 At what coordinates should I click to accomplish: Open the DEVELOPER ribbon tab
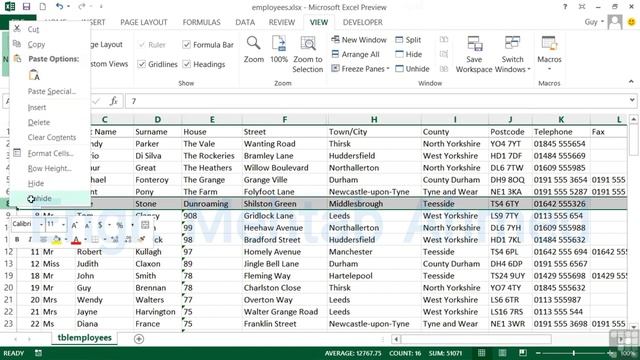362,22
